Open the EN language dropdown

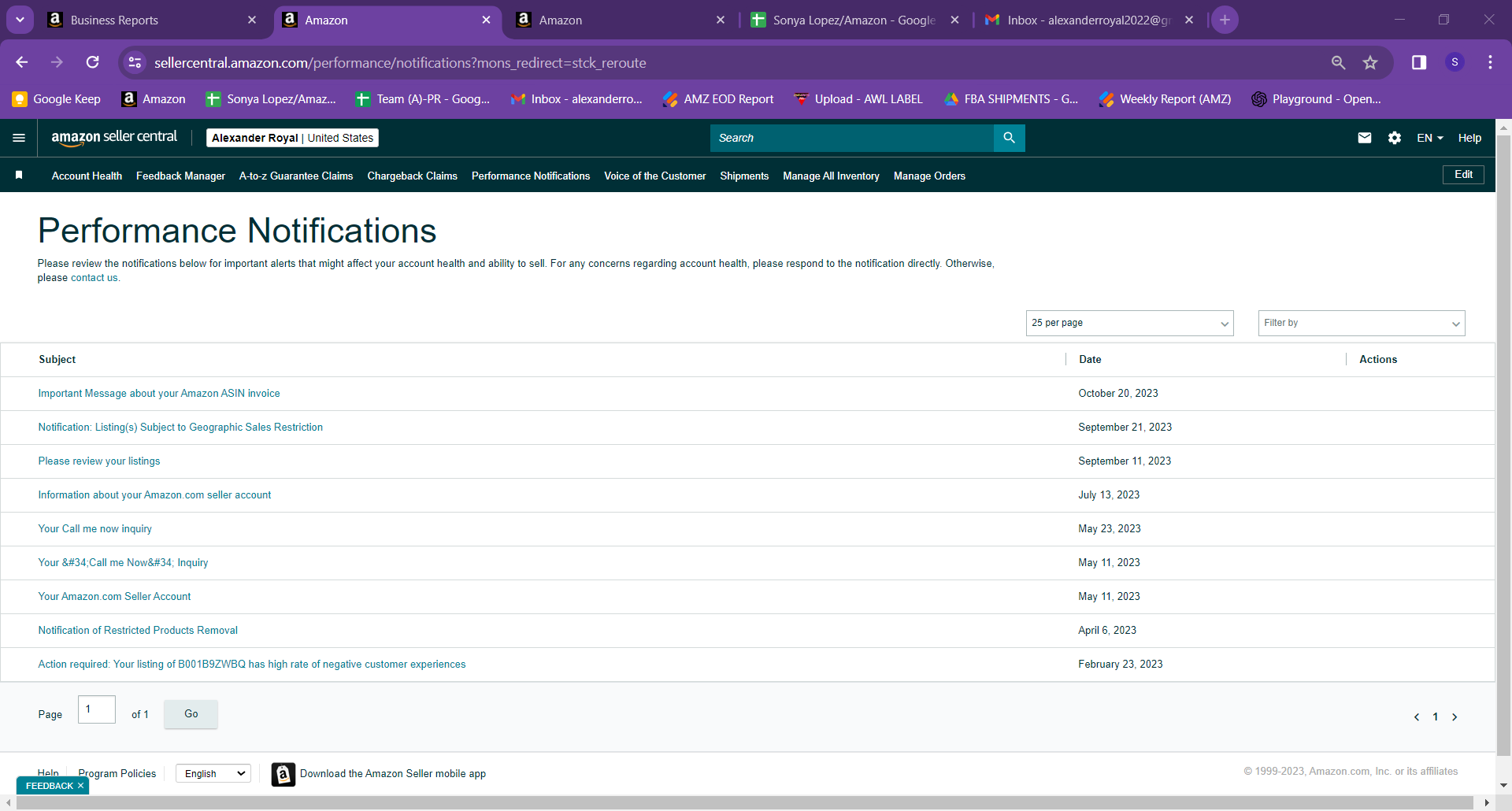1430,138
